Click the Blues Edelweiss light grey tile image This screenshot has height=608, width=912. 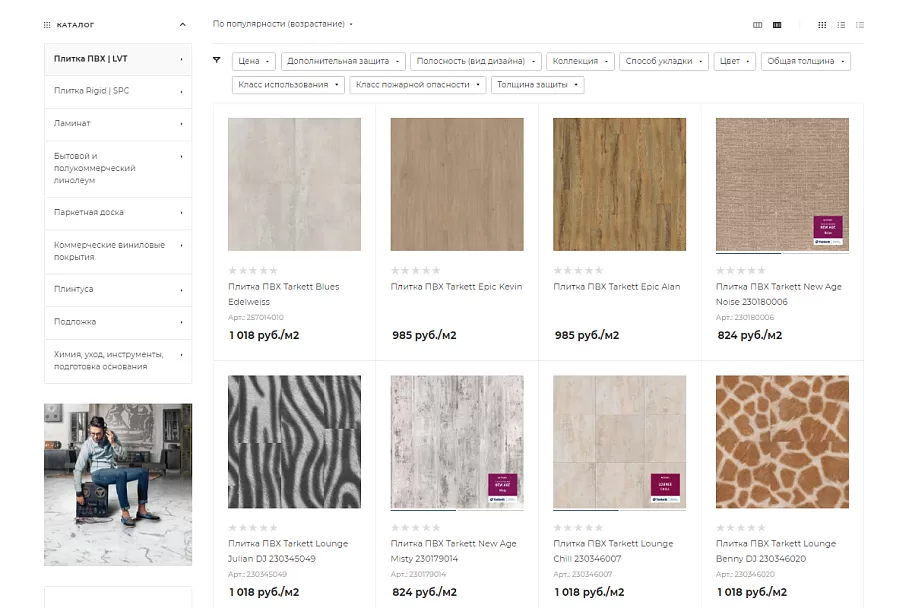(x=294, y=184)
